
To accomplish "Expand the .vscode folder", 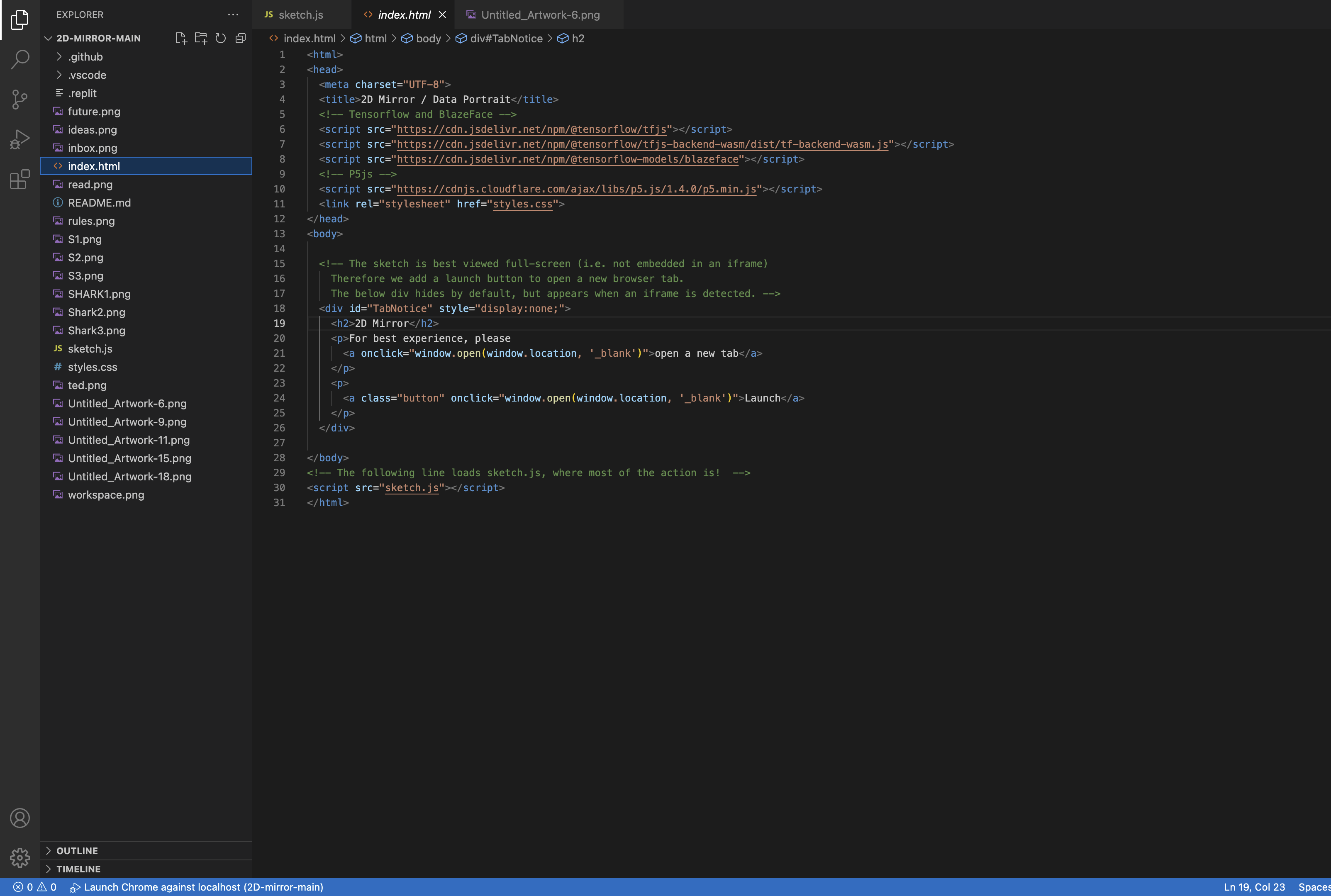I will (x=87, y=75).
